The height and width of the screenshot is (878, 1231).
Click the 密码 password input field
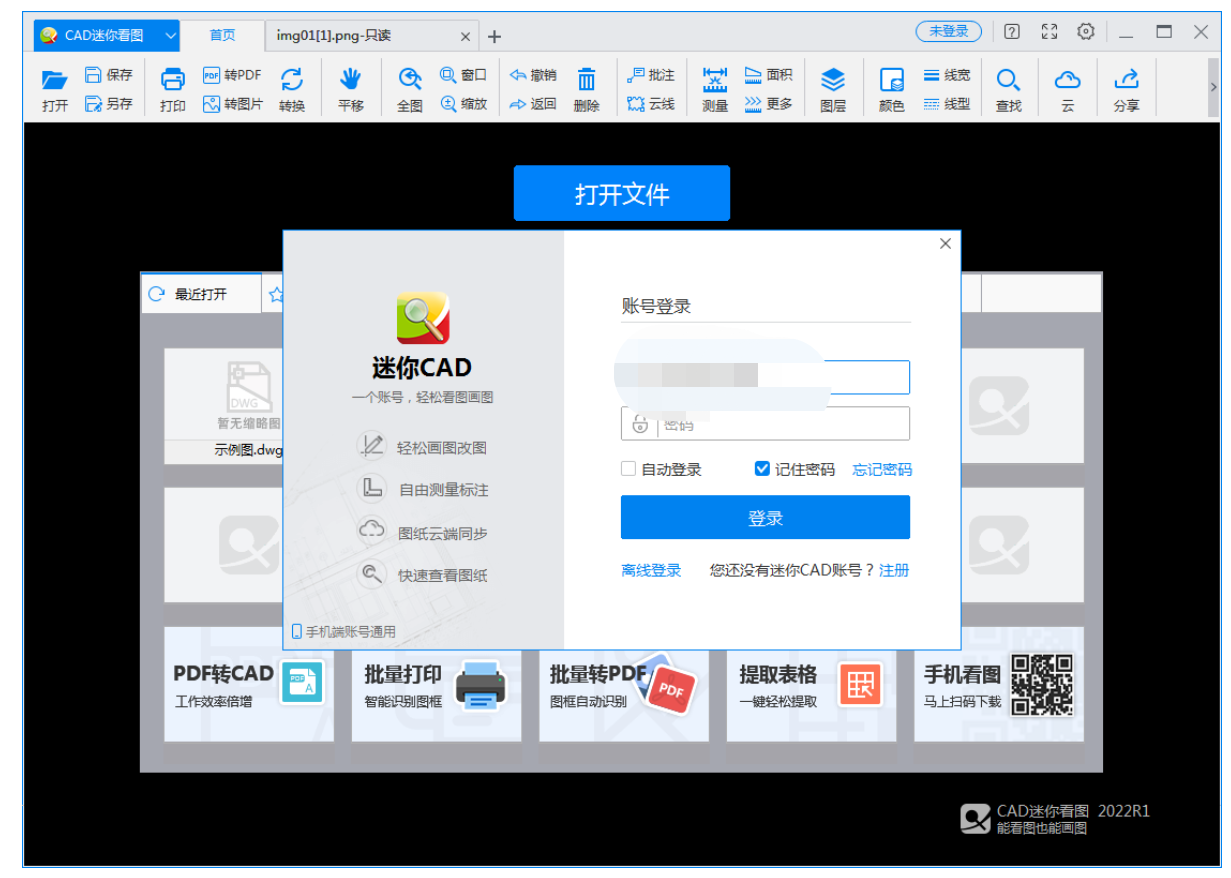click(765, 424)
